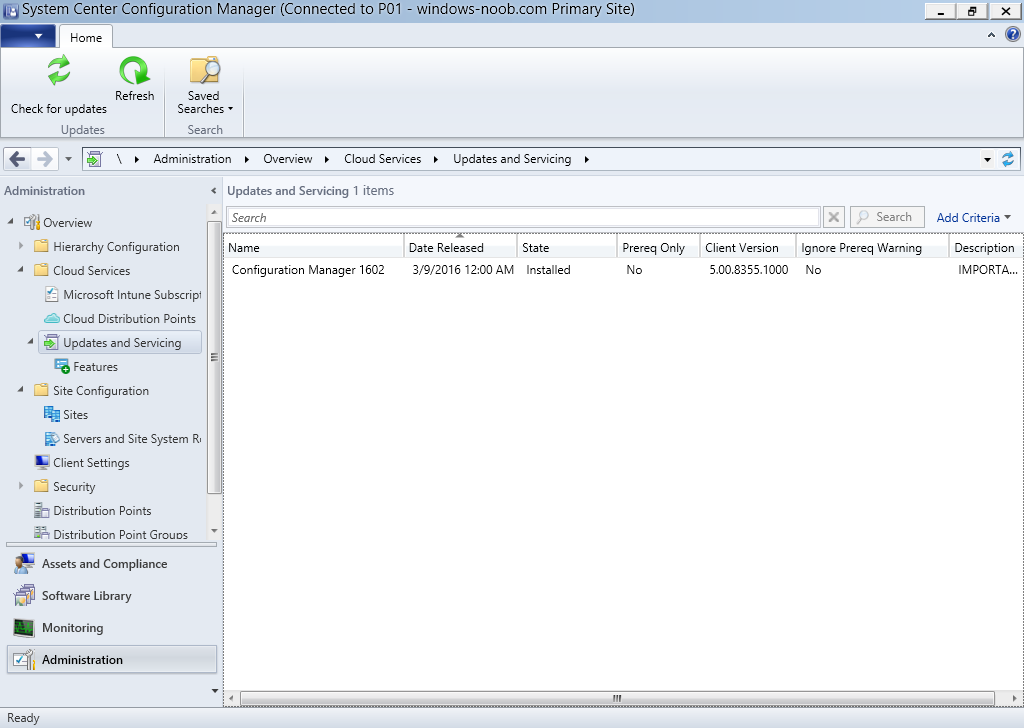Click Overview in the breadcrumb path
The width and height of the screenshot is (1024, 728).
tap(287, 159)
